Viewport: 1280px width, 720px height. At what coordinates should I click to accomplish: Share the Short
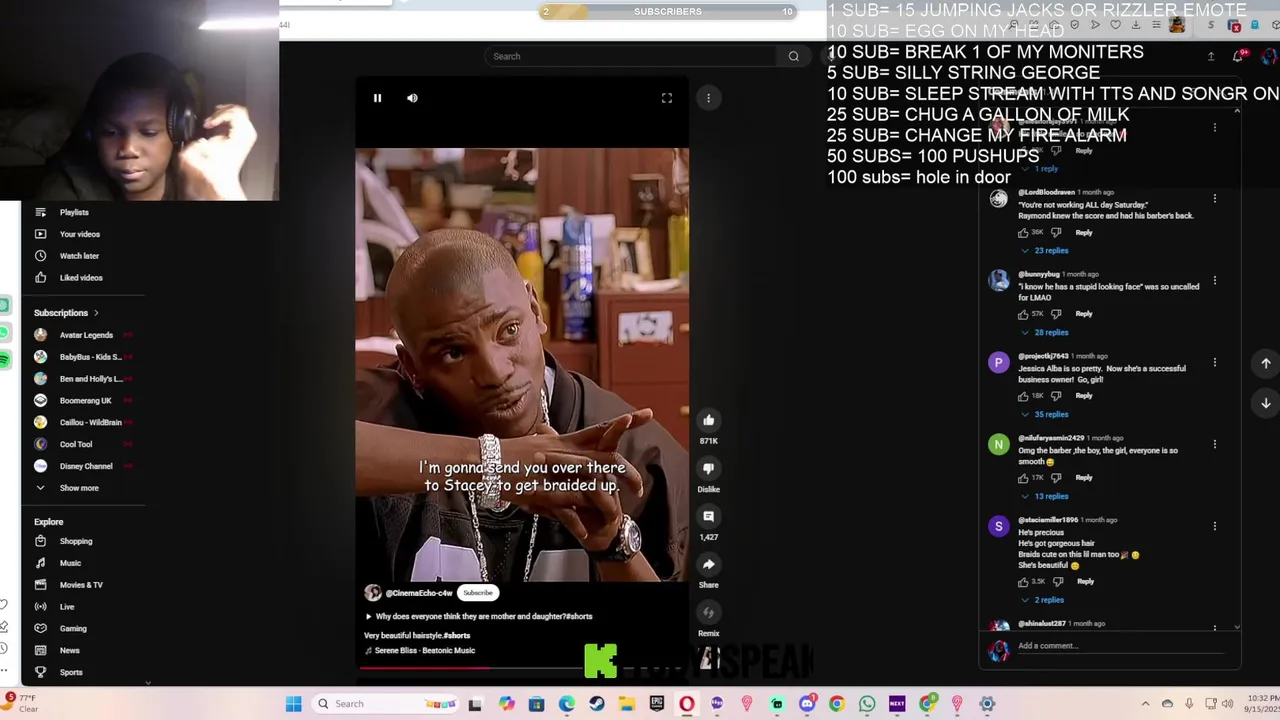708,564
